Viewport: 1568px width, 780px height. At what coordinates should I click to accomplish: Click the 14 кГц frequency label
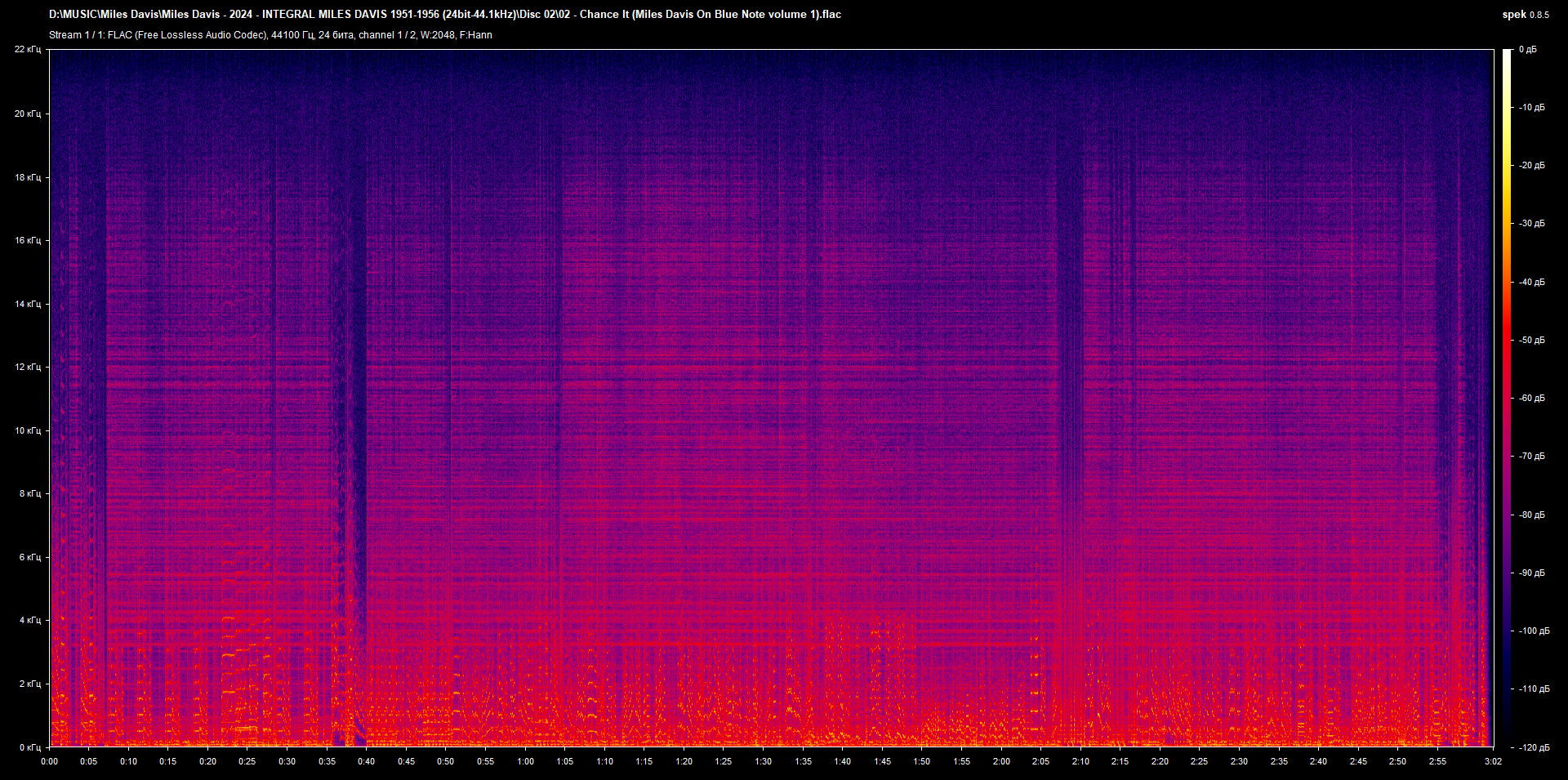click(28, 304)
